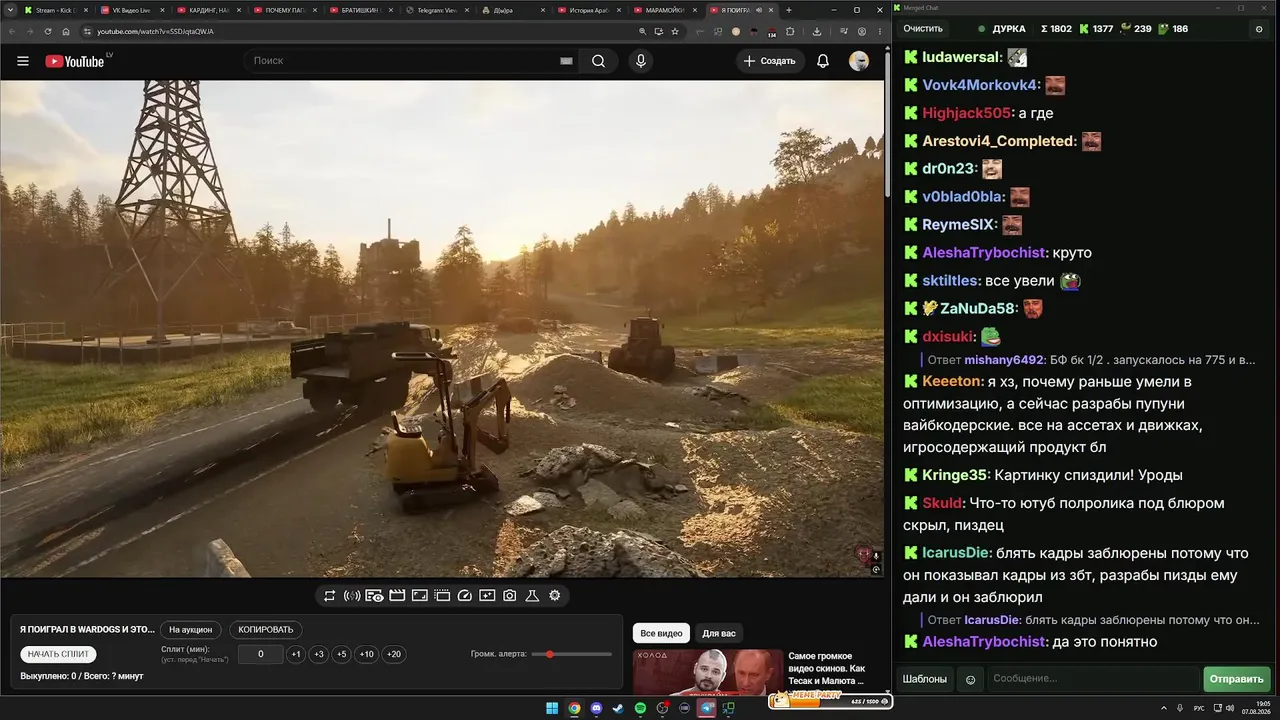This screenshot has width=1280, height=720.
Task: Open Discord from the taskbar
Action: [x=596, y=708]
